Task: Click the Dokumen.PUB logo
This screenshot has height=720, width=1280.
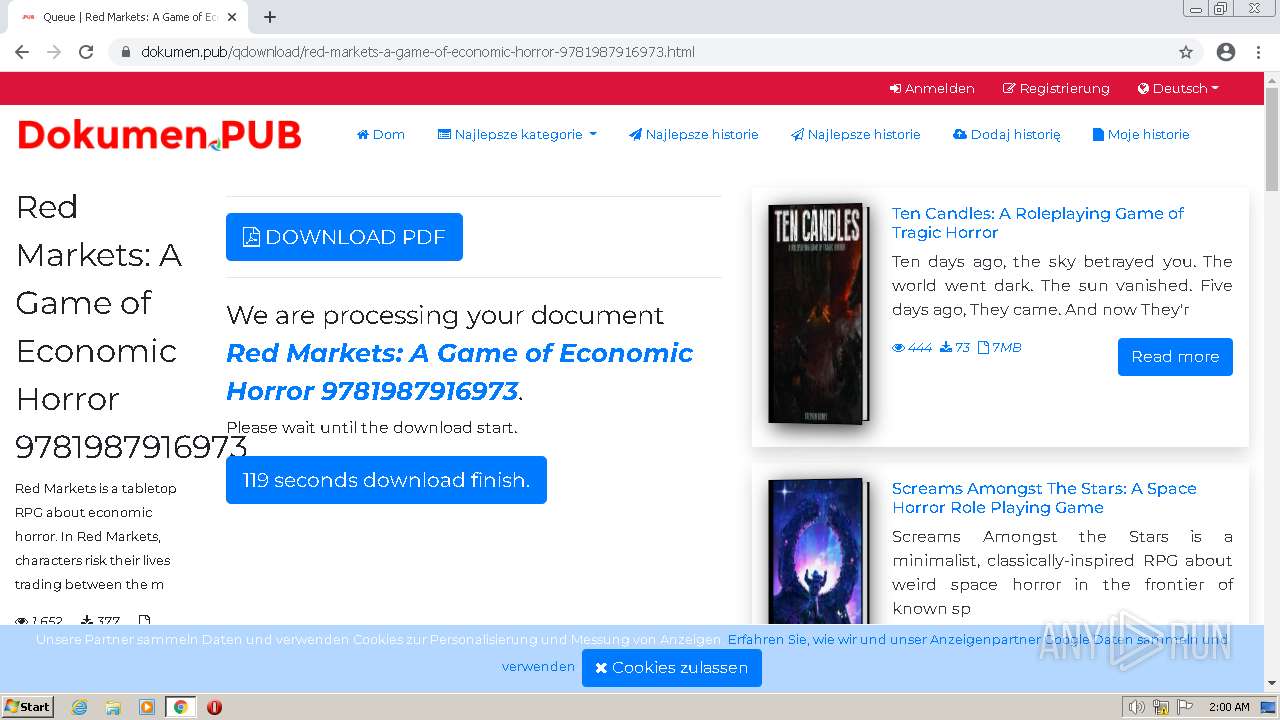Action: [x=159, y=135]
